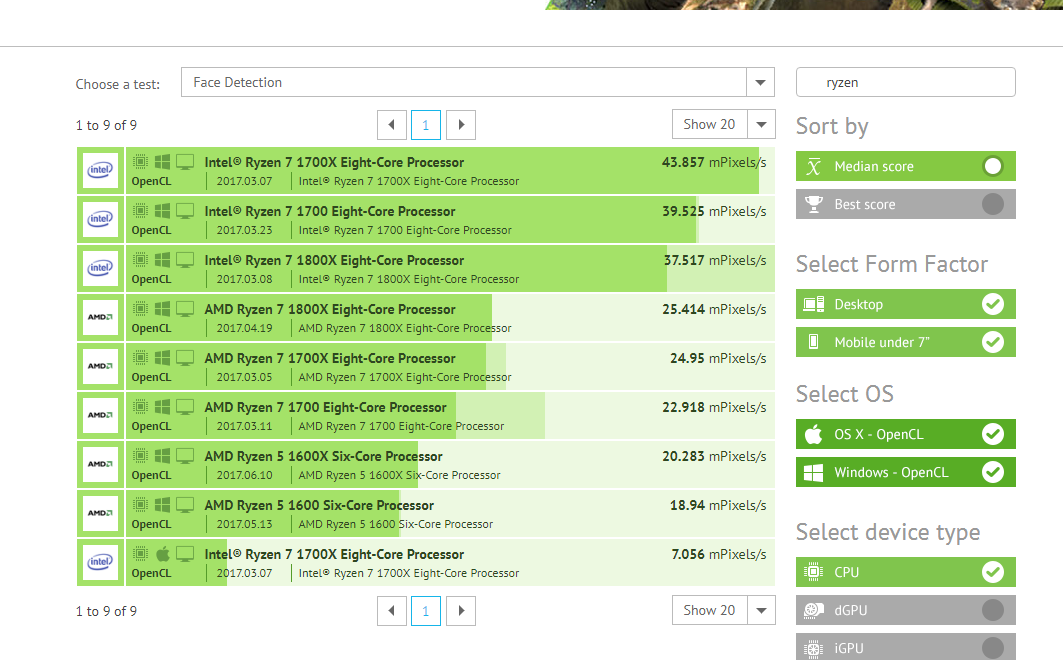Click the Intel logo on the 7.056 mPixels/s row
Screen dimensions: 1063x660
(x=100, y=562)
